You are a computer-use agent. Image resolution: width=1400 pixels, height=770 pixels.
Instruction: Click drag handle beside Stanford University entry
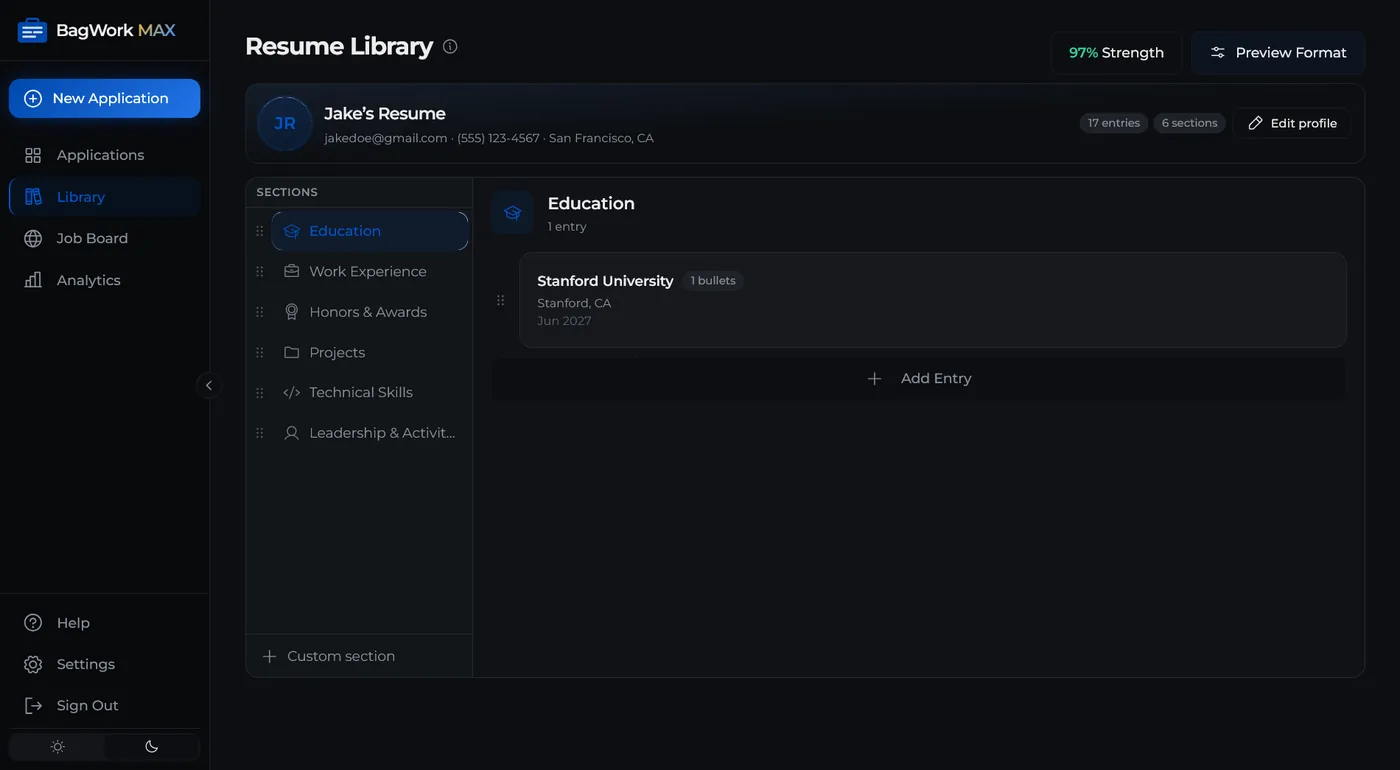point(501,300)
